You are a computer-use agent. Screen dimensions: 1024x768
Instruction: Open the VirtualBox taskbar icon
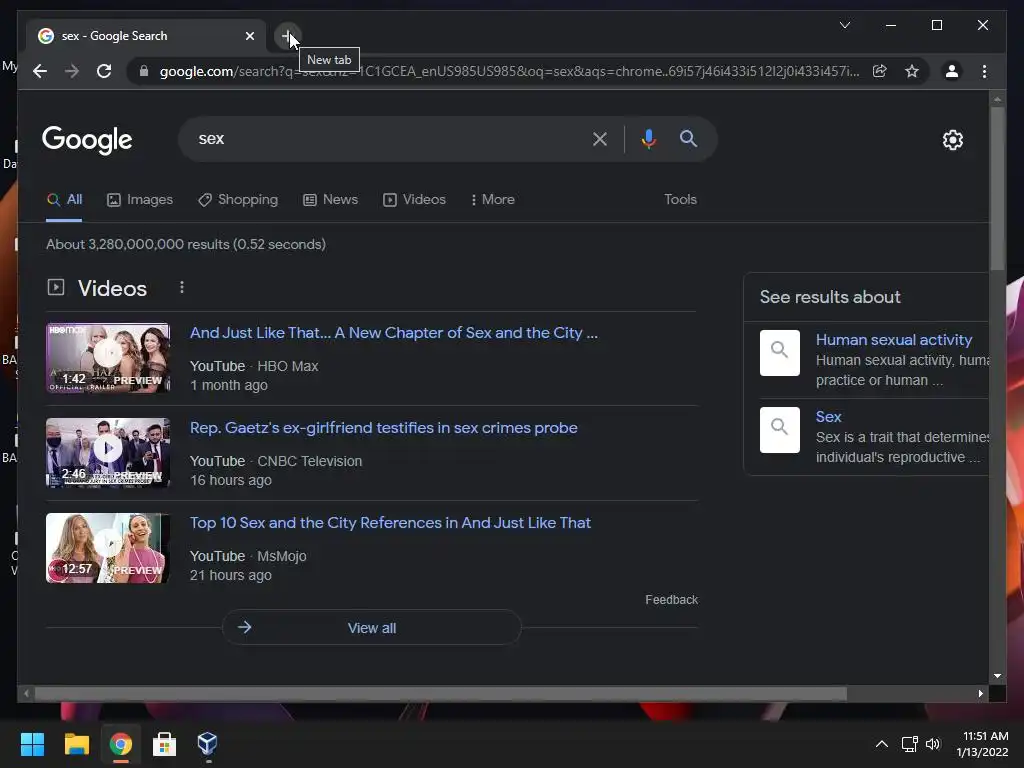(208, 744)
